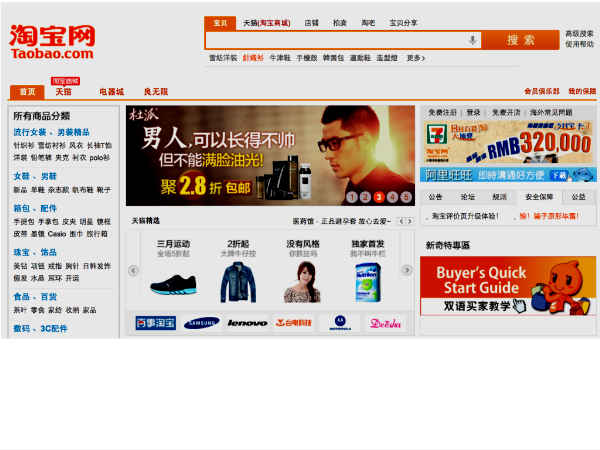This screenshot has height=450, width=600.
Task: Click the Motorola brand logo
Action: pos(340,323)
